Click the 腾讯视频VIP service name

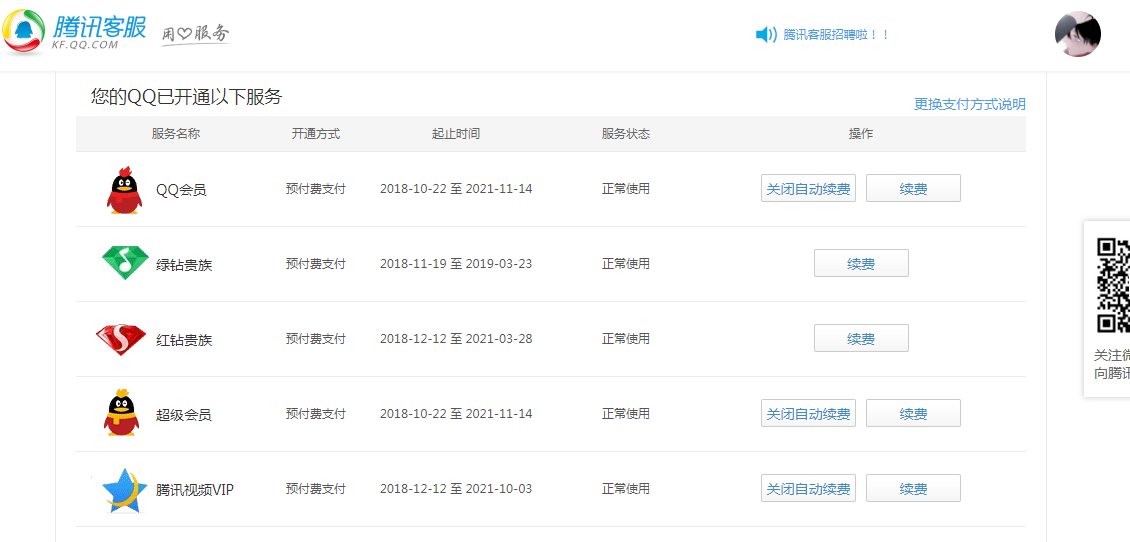click(x=195, y=490)
